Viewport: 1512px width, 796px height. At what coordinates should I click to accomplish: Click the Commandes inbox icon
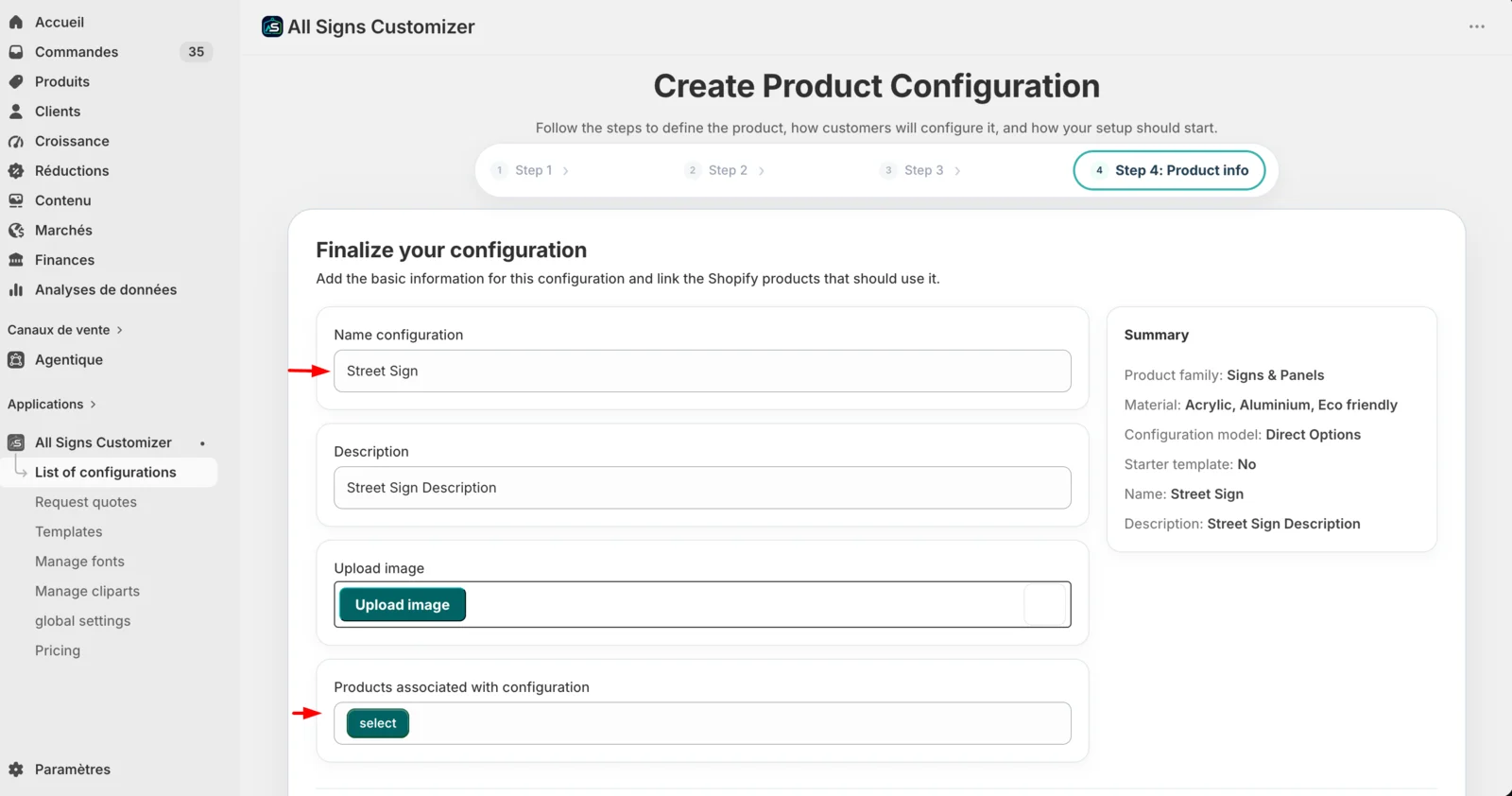[16, 52]
